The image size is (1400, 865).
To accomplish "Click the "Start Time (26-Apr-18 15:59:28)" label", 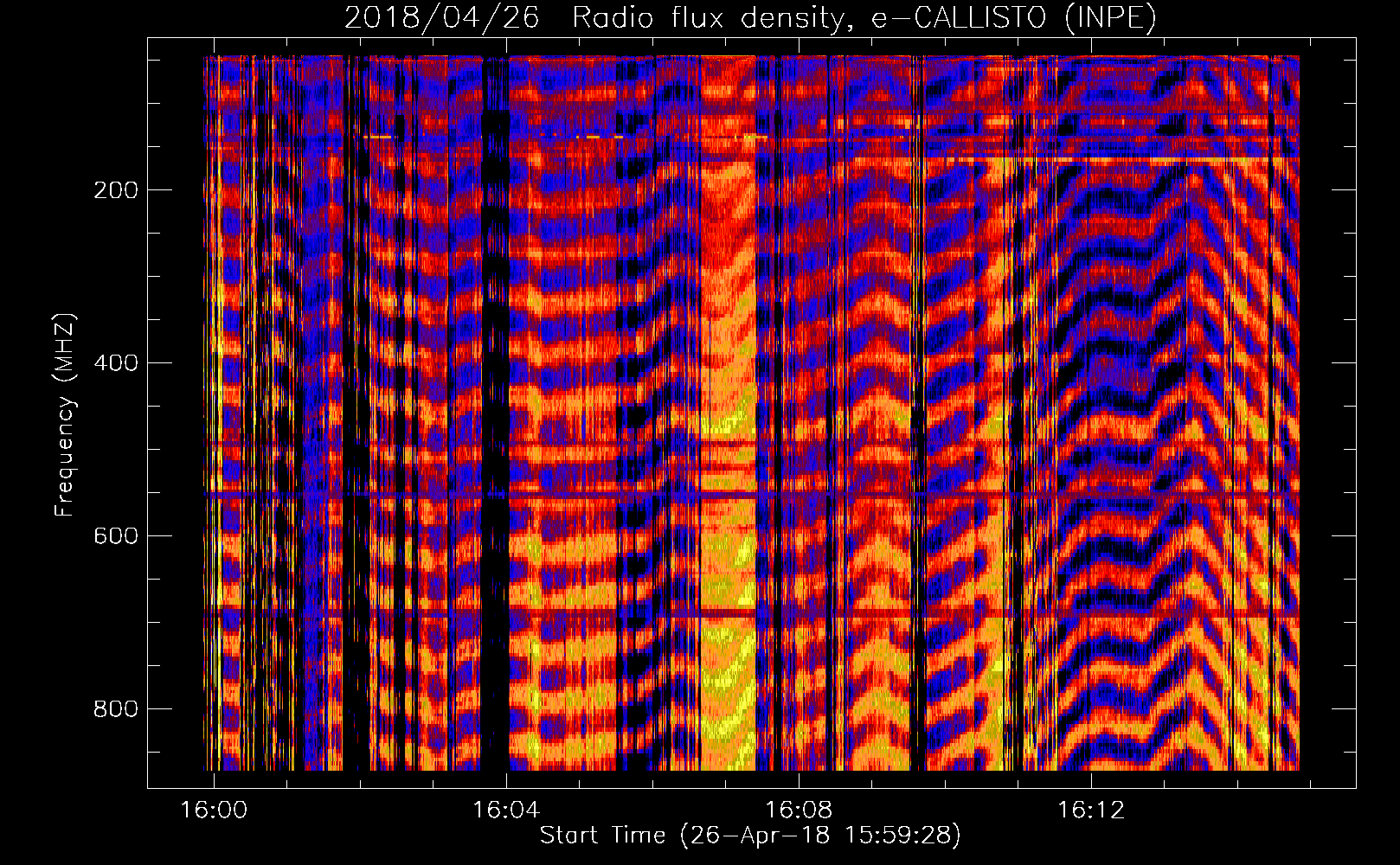I will point(750,836).
